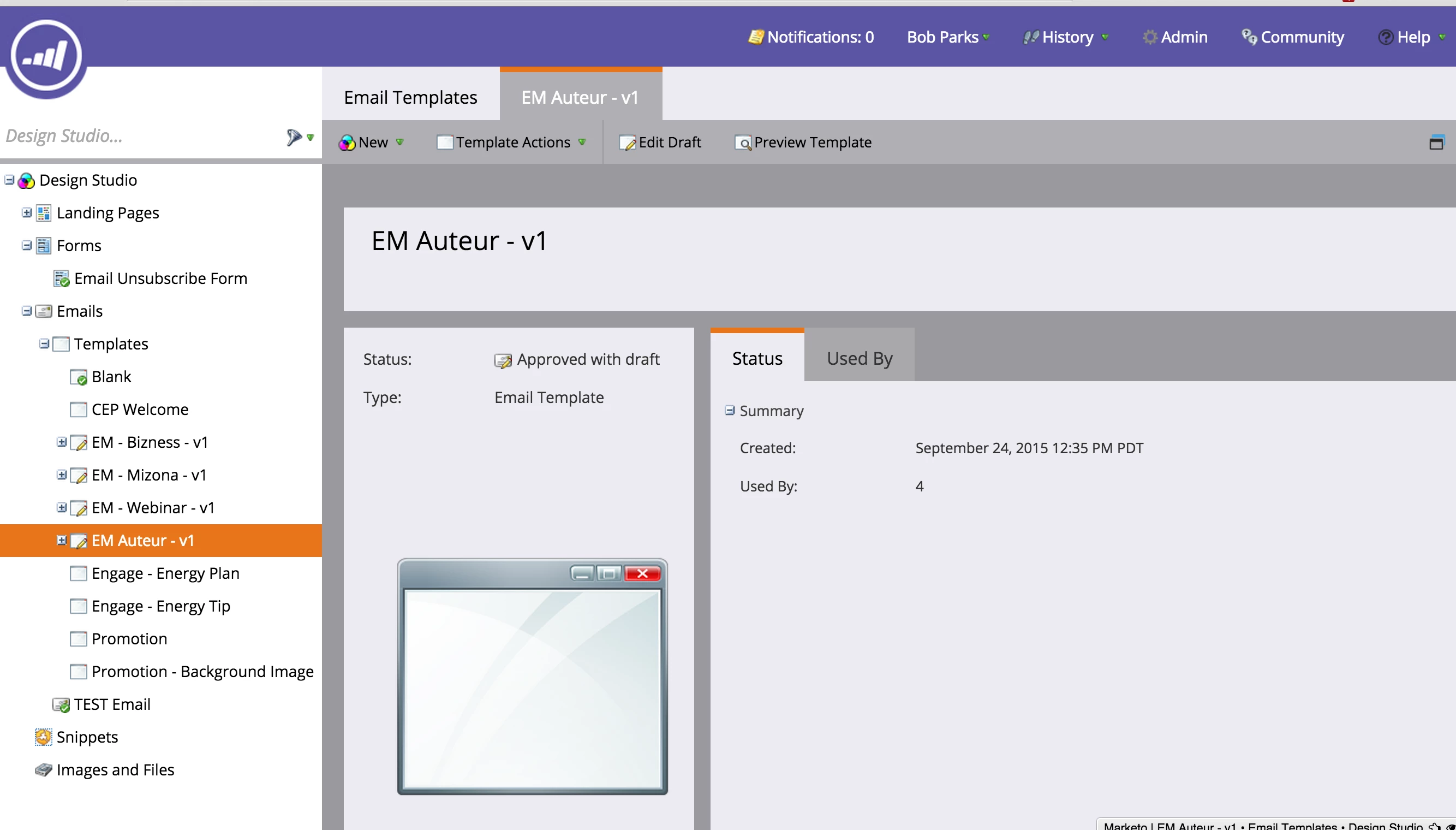Click the Marketo logo icon
The height and width of the screenshot is (830, 1456).
(x=47, y=56)
